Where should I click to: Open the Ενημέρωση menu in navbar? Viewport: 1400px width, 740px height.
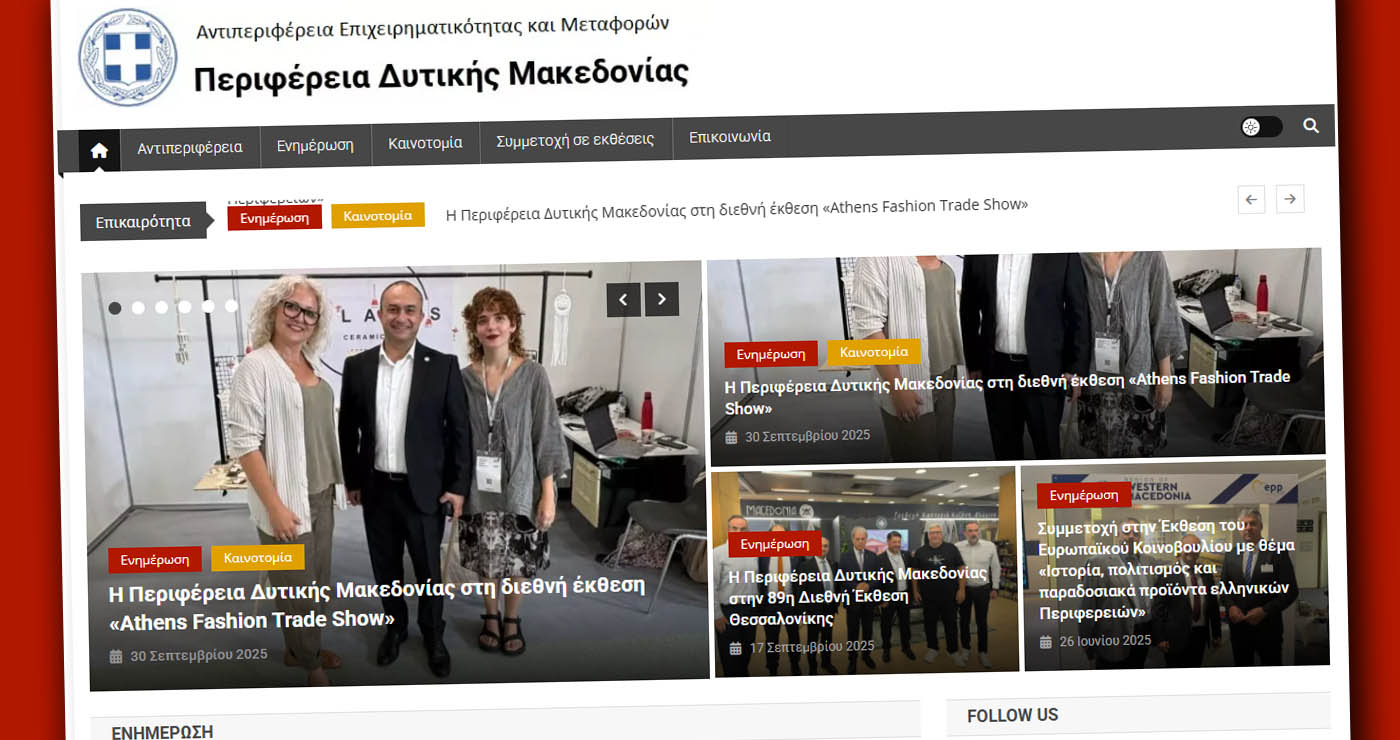click(316, 146)
